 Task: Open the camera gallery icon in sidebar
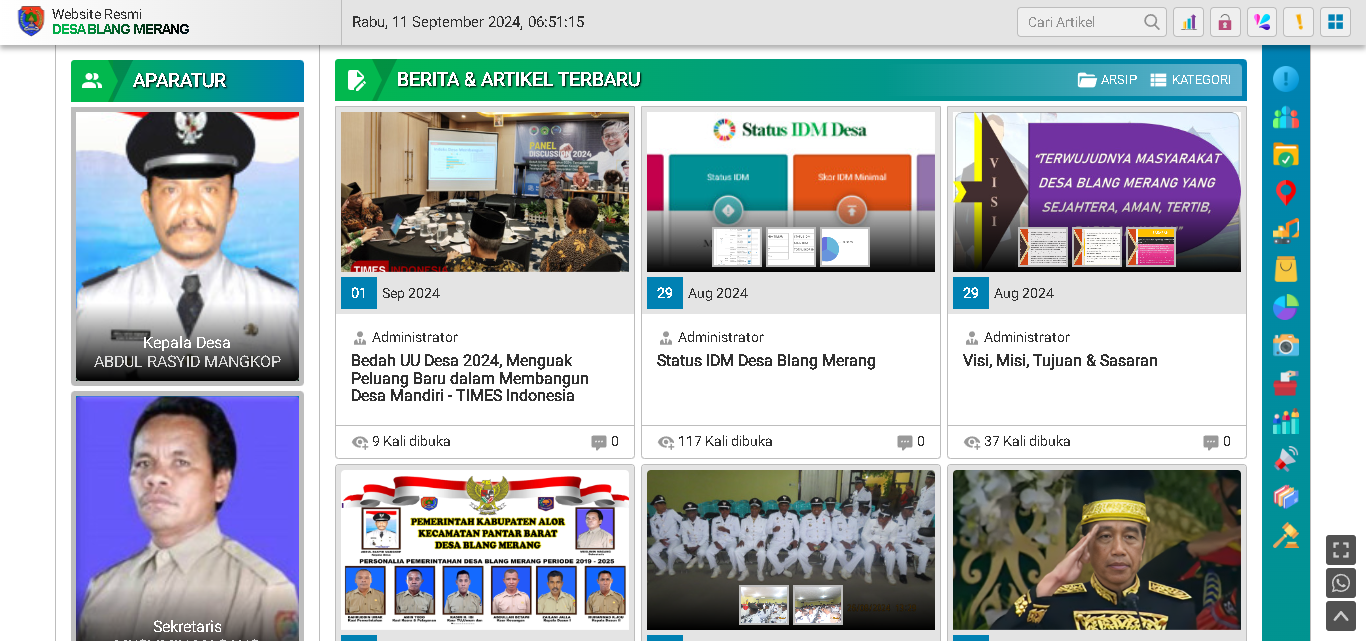[1286, 345]
